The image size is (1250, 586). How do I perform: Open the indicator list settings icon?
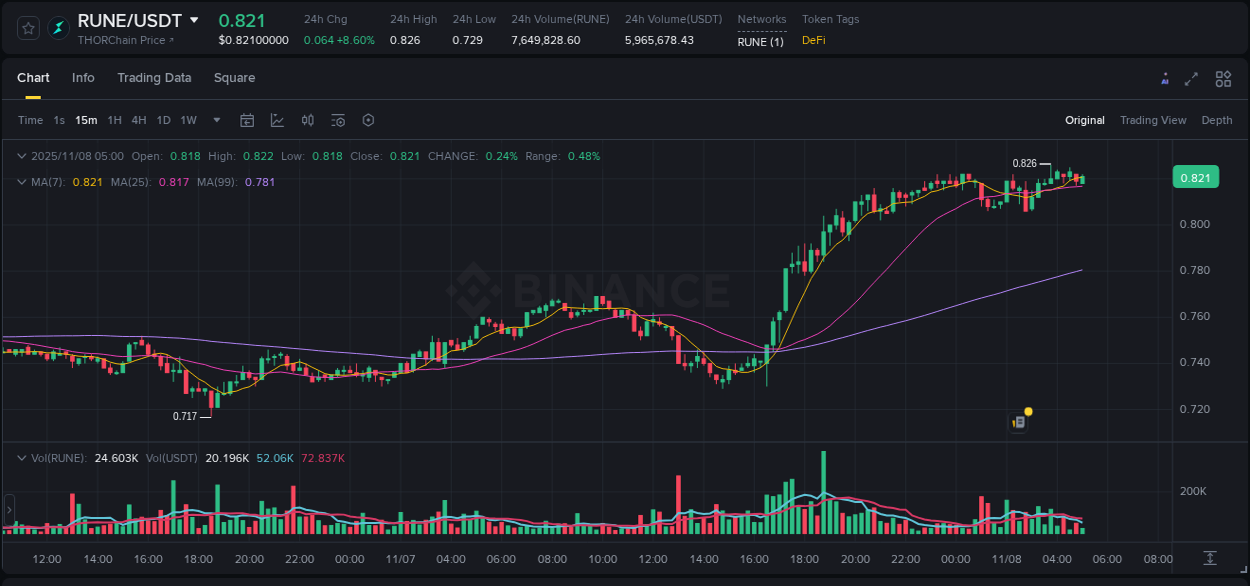point(337,120)
